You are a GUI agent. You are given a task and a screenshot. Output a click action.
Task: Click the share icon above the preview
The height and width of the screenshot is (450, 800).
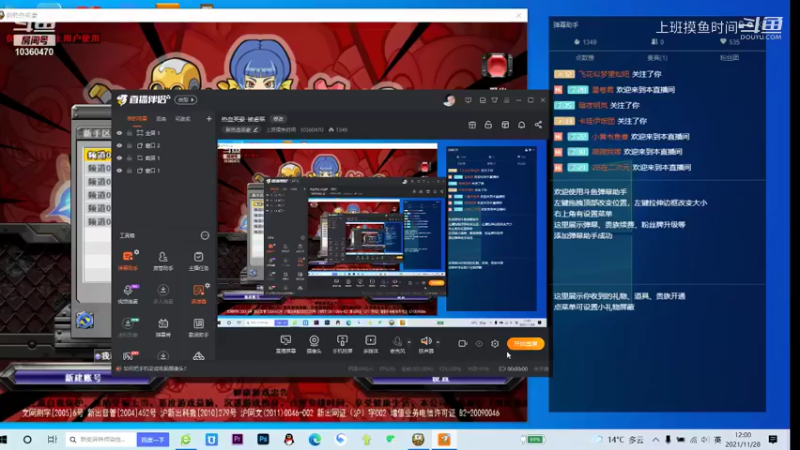pos(538,125)
